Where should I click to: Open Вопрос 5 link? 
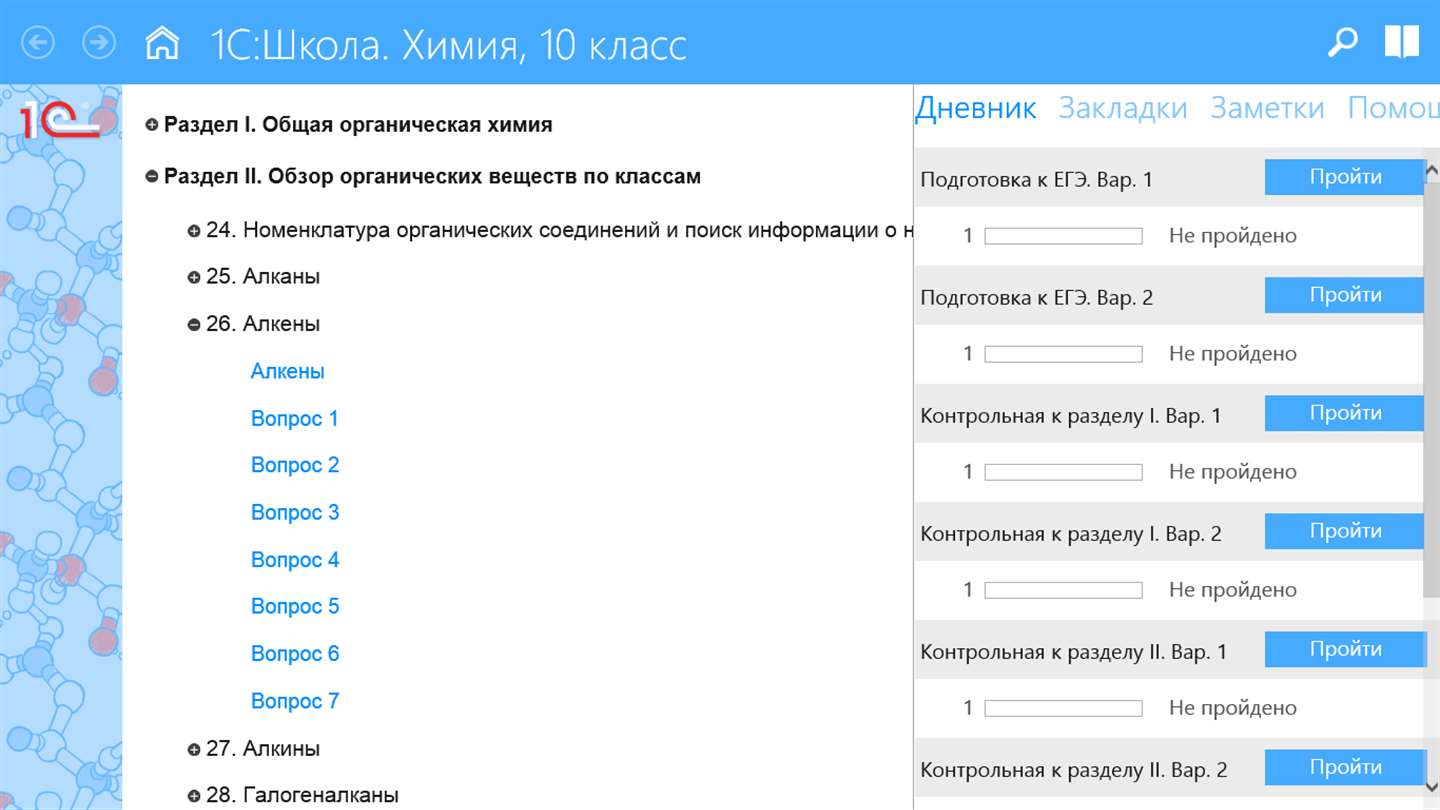[x=295, y=606]
